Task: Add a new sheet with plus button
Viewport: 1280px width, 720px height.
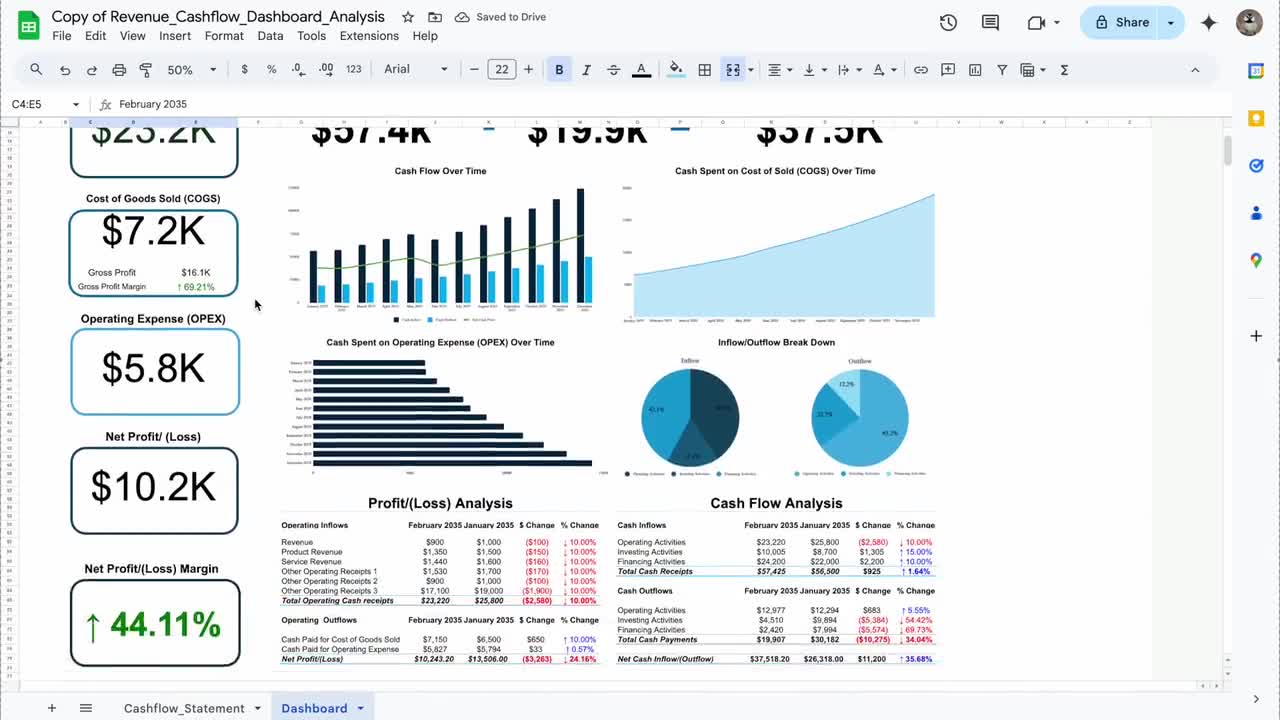Action: click(x=52, y=708)
